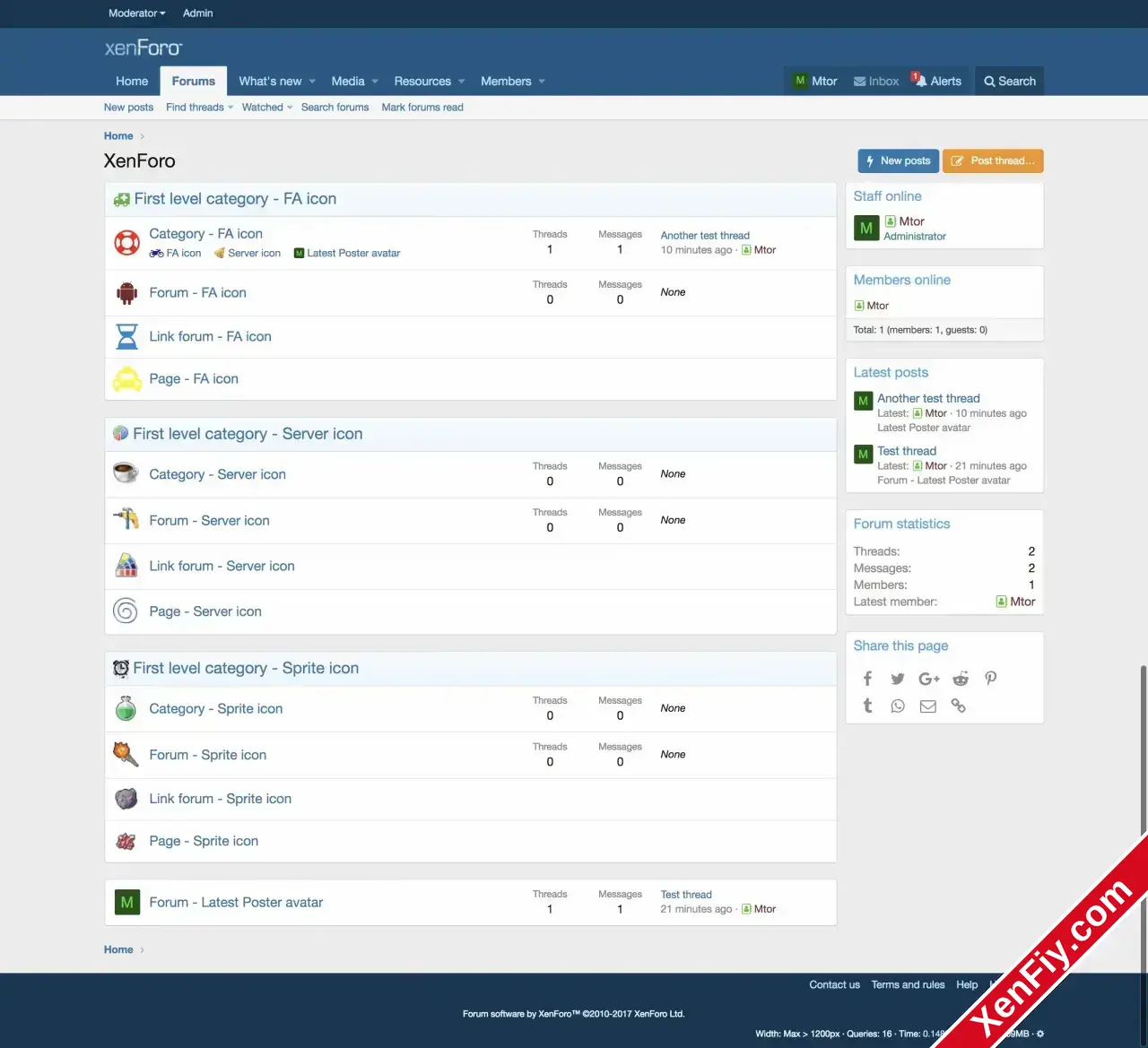Open the Find threads dropdown
1148x1048 pixels.
(199, 108)
